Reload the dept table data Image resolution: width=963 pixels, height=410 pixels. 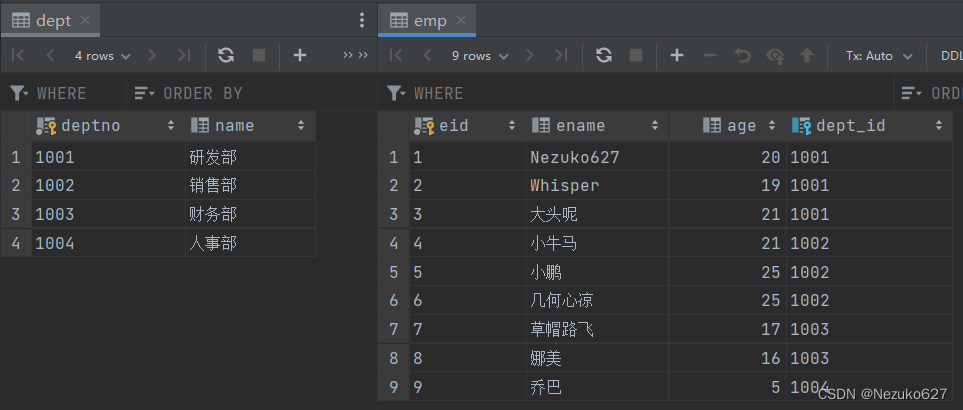[x=226, y=56]
